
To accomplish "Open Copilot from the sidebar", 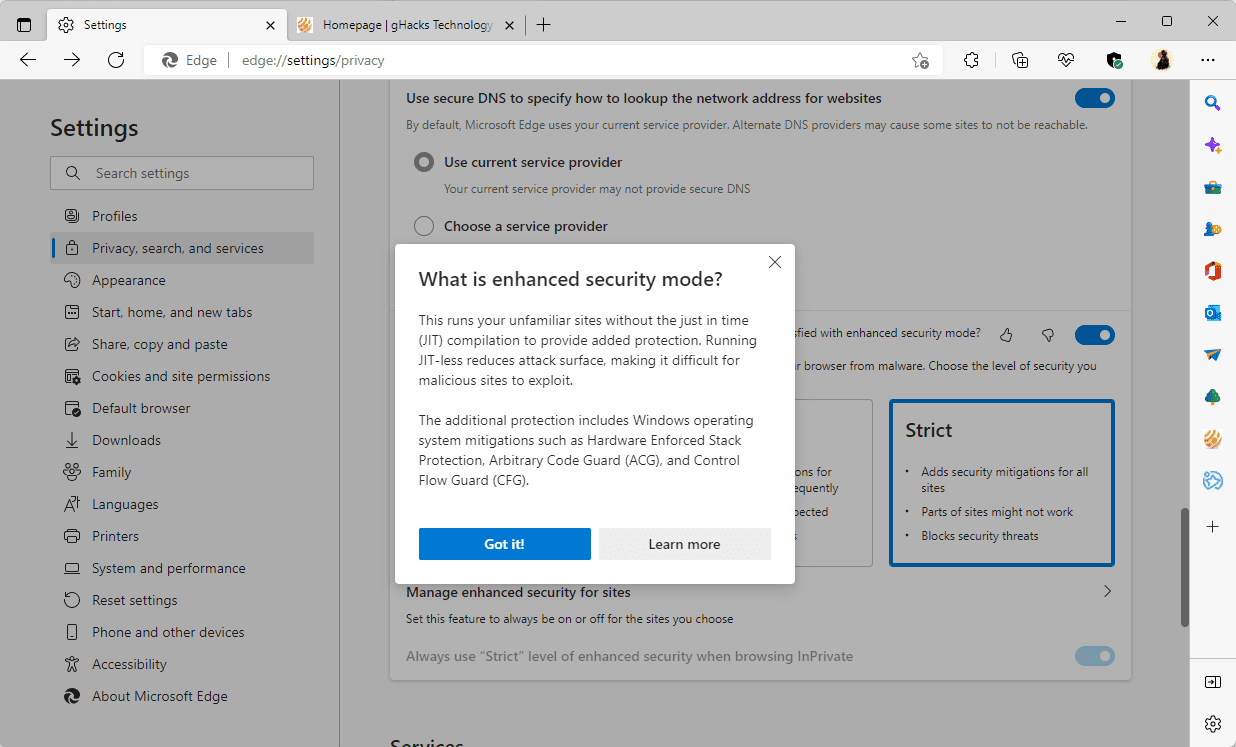I will [x=1212, y=145].
